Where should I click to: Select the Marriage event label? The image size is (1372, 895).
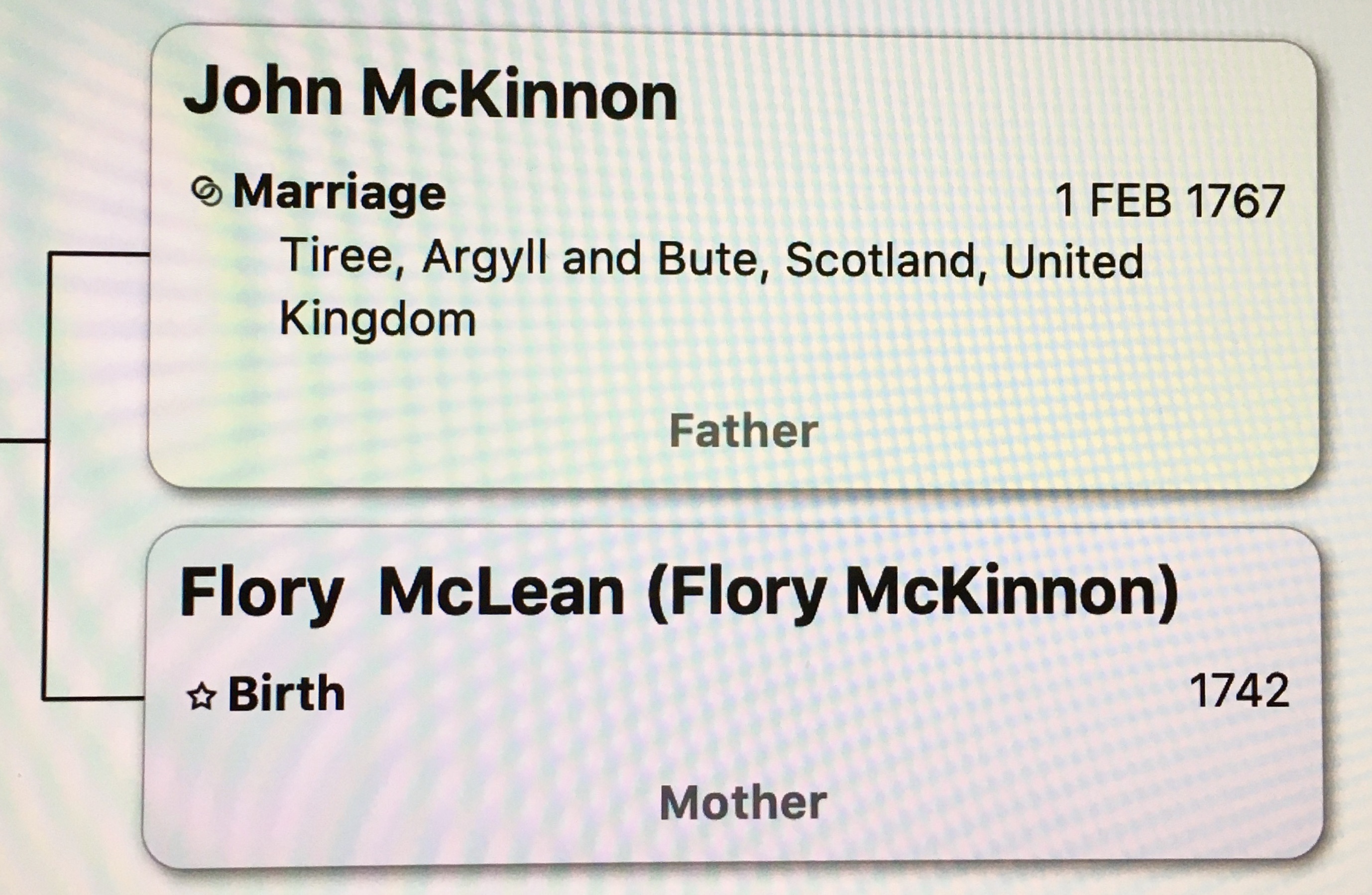339,193
